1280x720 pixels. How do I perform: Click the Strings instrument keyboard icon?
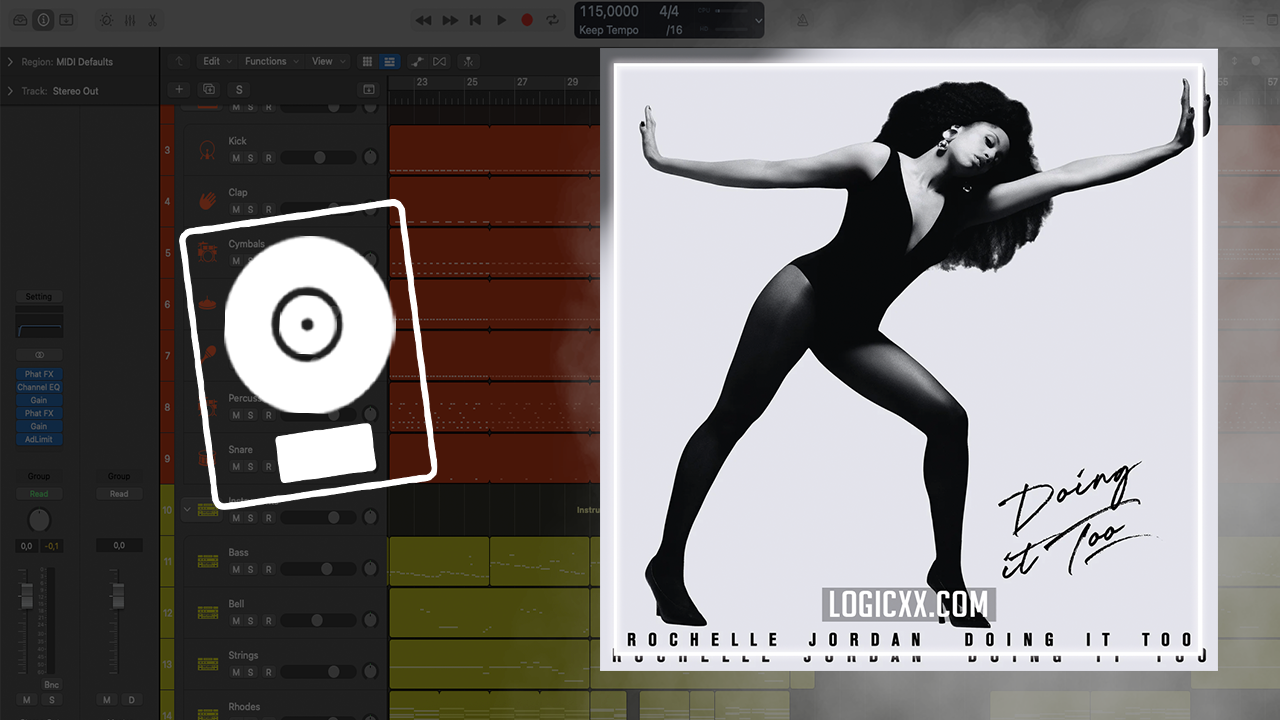[208, 664]
